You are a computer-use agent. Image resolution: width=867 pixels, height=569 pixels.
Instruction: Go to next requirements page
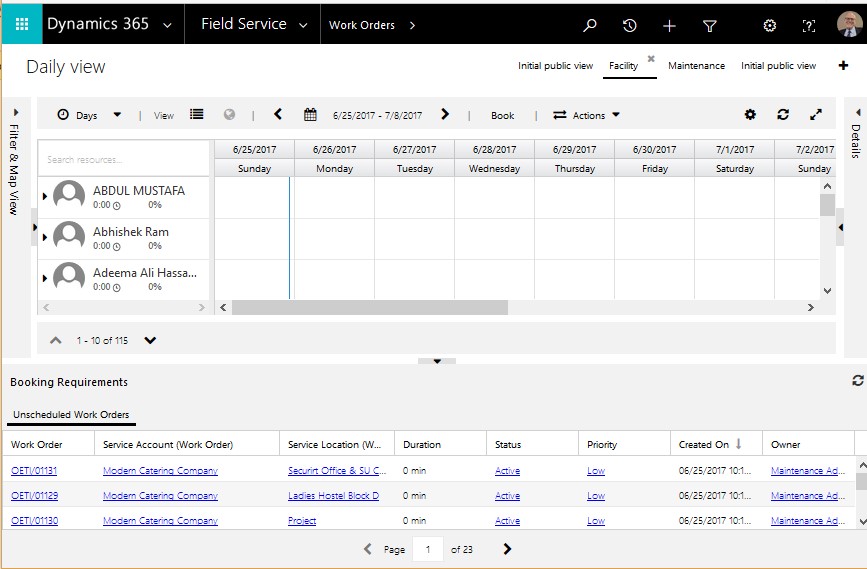click(507, 549)
